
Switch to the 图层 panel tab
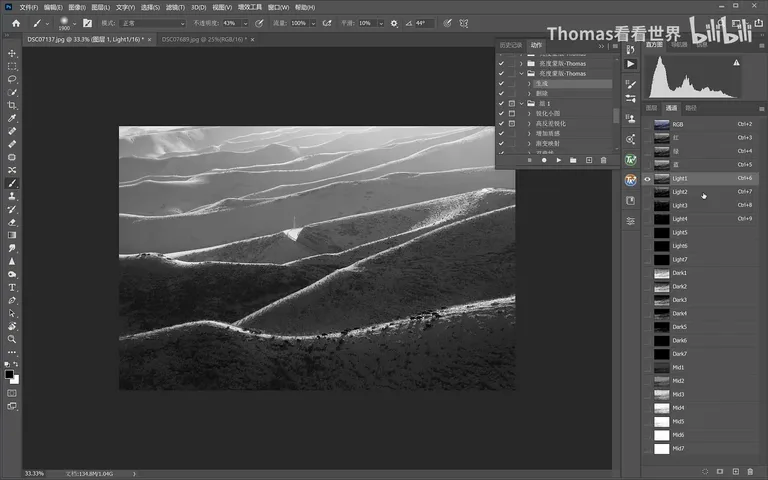coord(651,108)
